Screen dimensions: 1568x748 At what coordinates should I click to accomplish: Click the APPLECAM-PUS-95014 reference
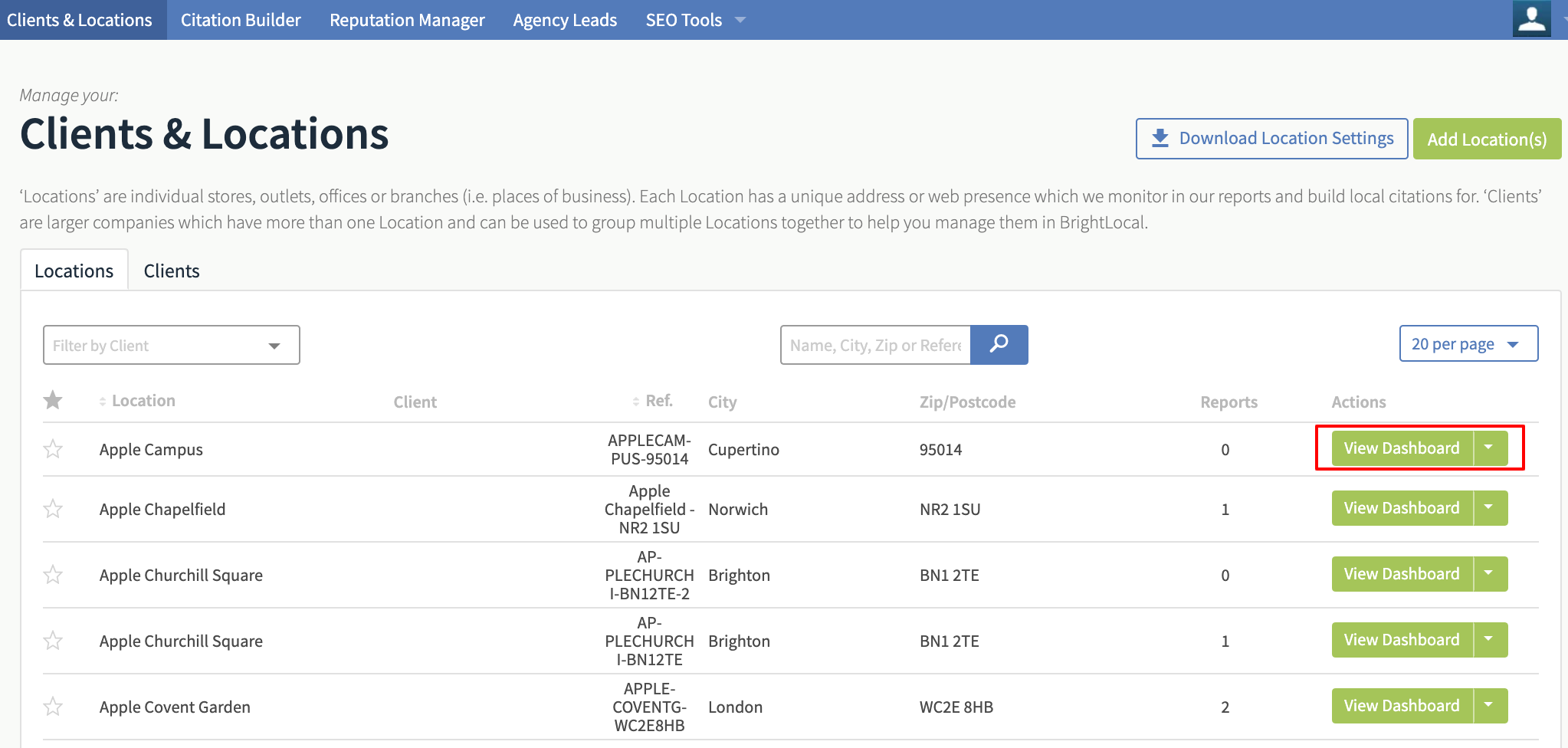pyautogui.click(x=649, y=449)
